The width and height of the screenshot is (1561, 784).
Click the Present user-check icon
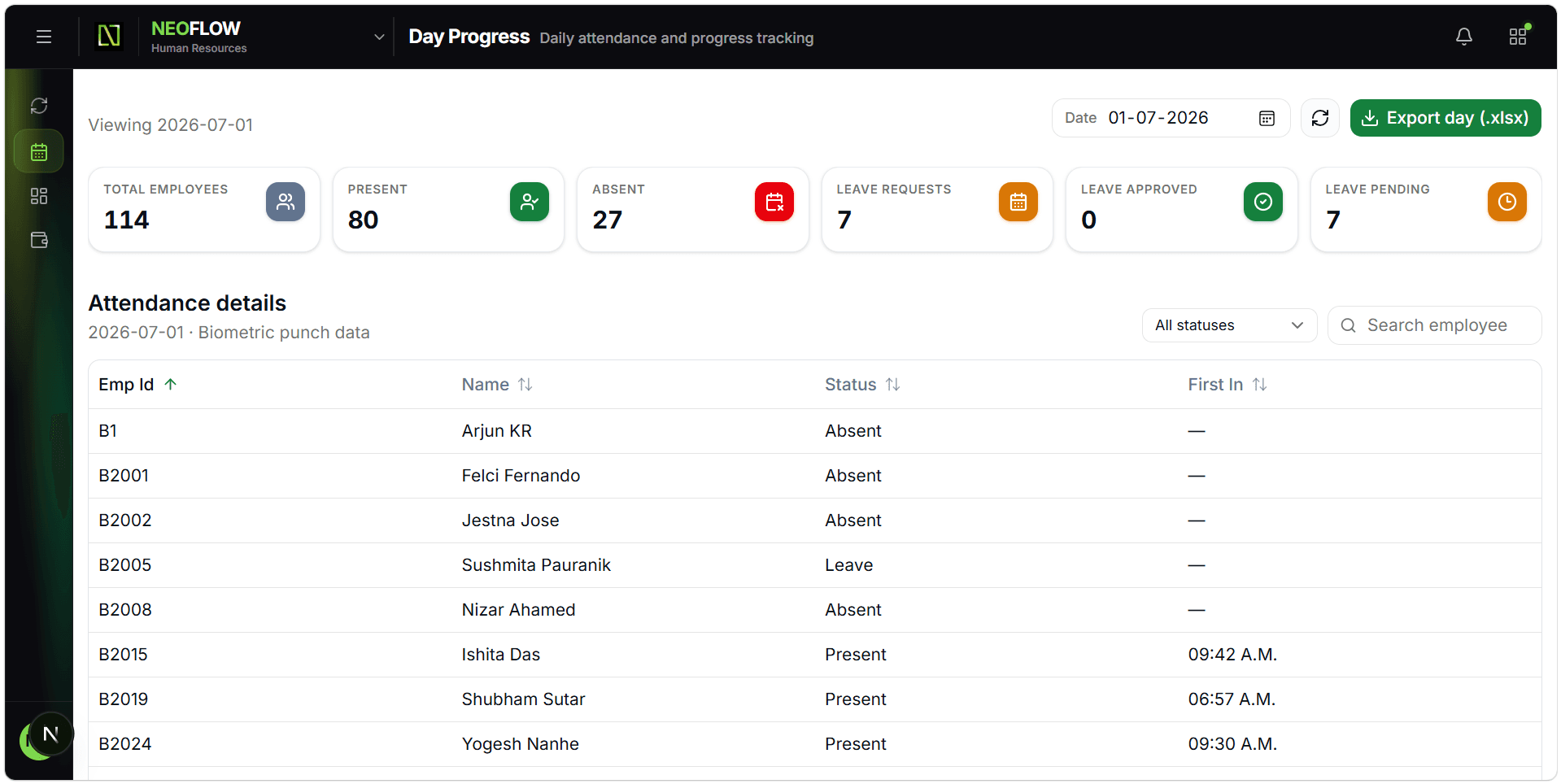[x=530, y=202]
